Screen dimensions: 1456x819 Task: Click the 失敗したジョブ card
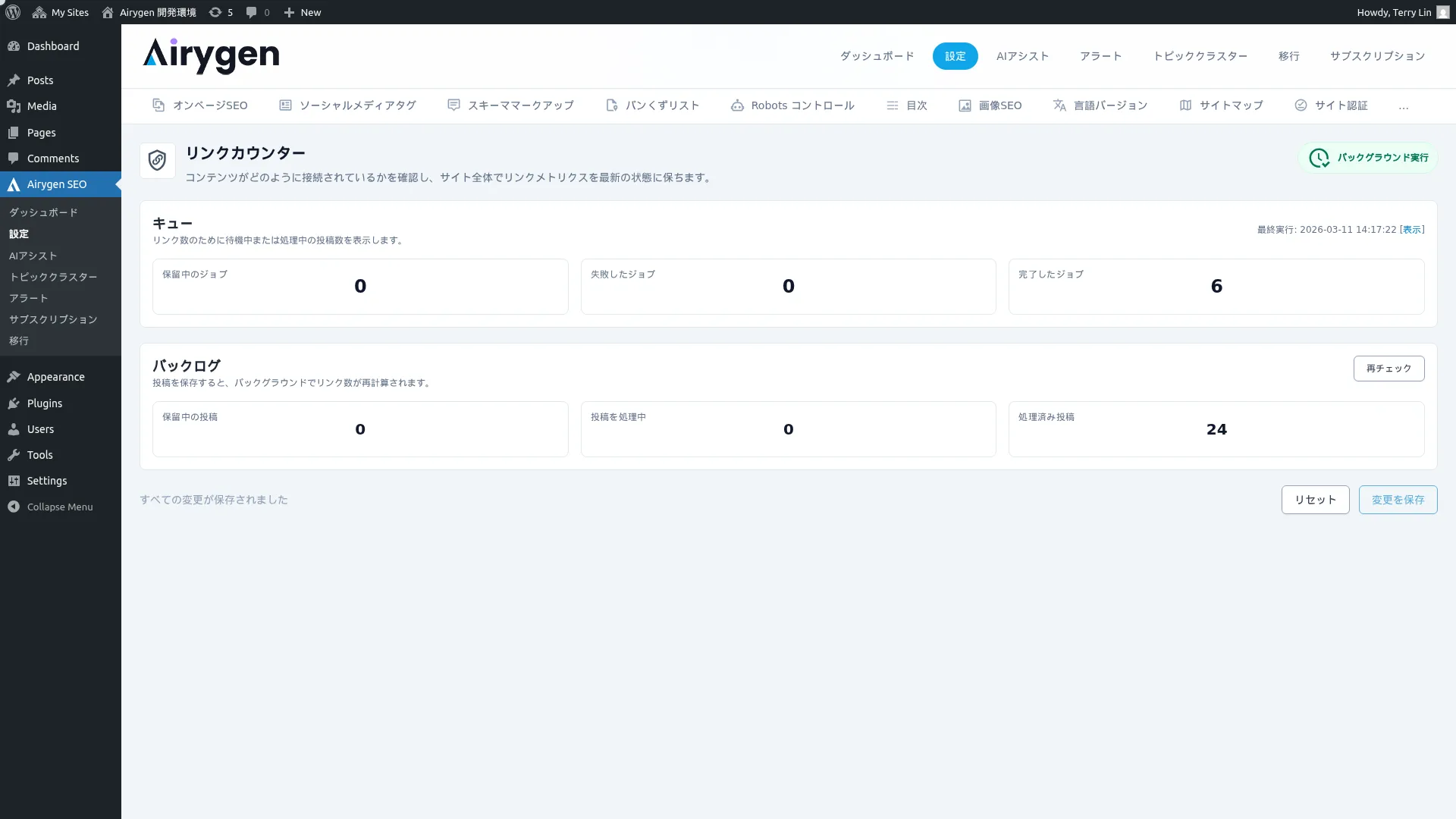click(789, 287)
